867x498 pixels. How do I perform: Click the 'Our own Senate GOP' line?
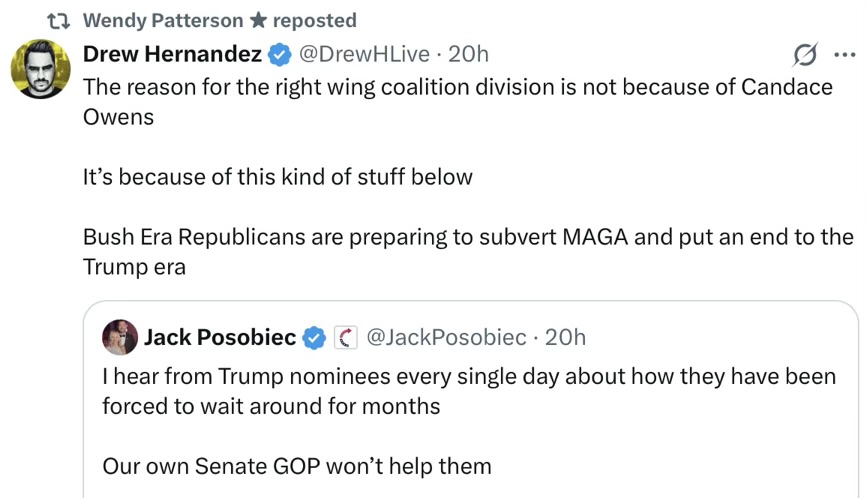tap(296, 465)
